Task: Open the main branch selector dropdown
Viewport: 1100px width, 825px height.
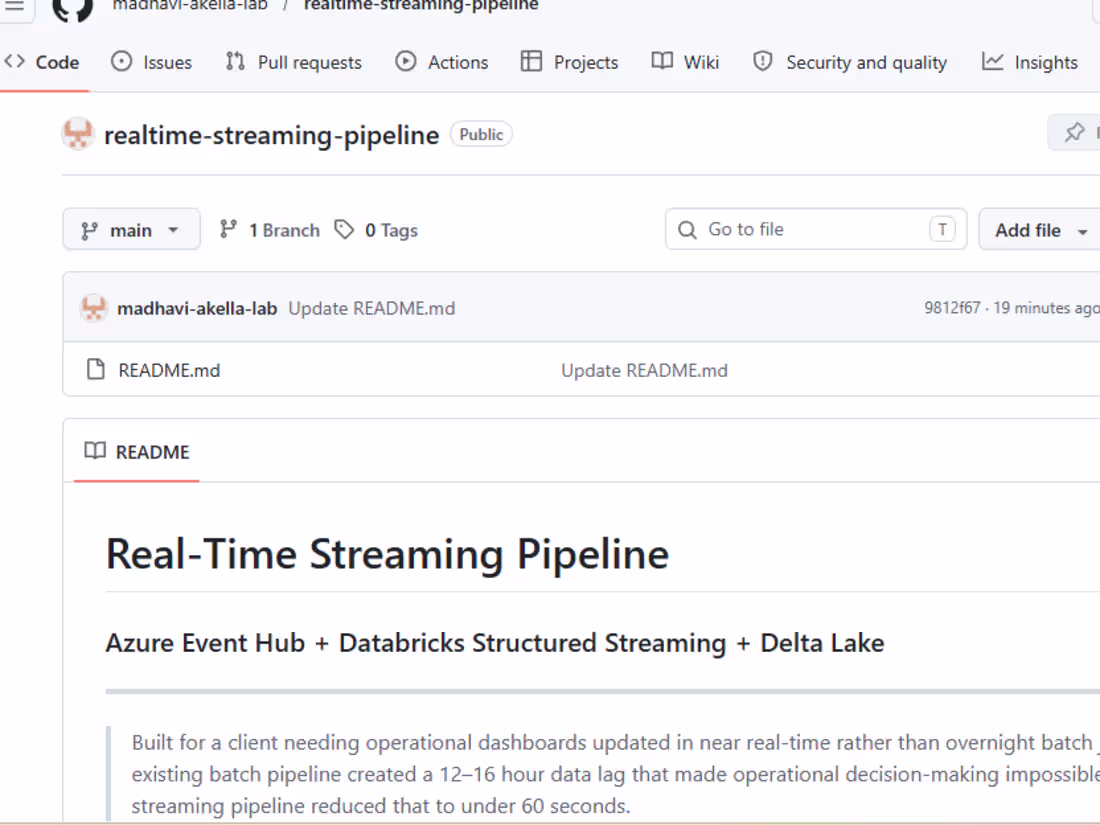Action: click(x=131, y=229)
